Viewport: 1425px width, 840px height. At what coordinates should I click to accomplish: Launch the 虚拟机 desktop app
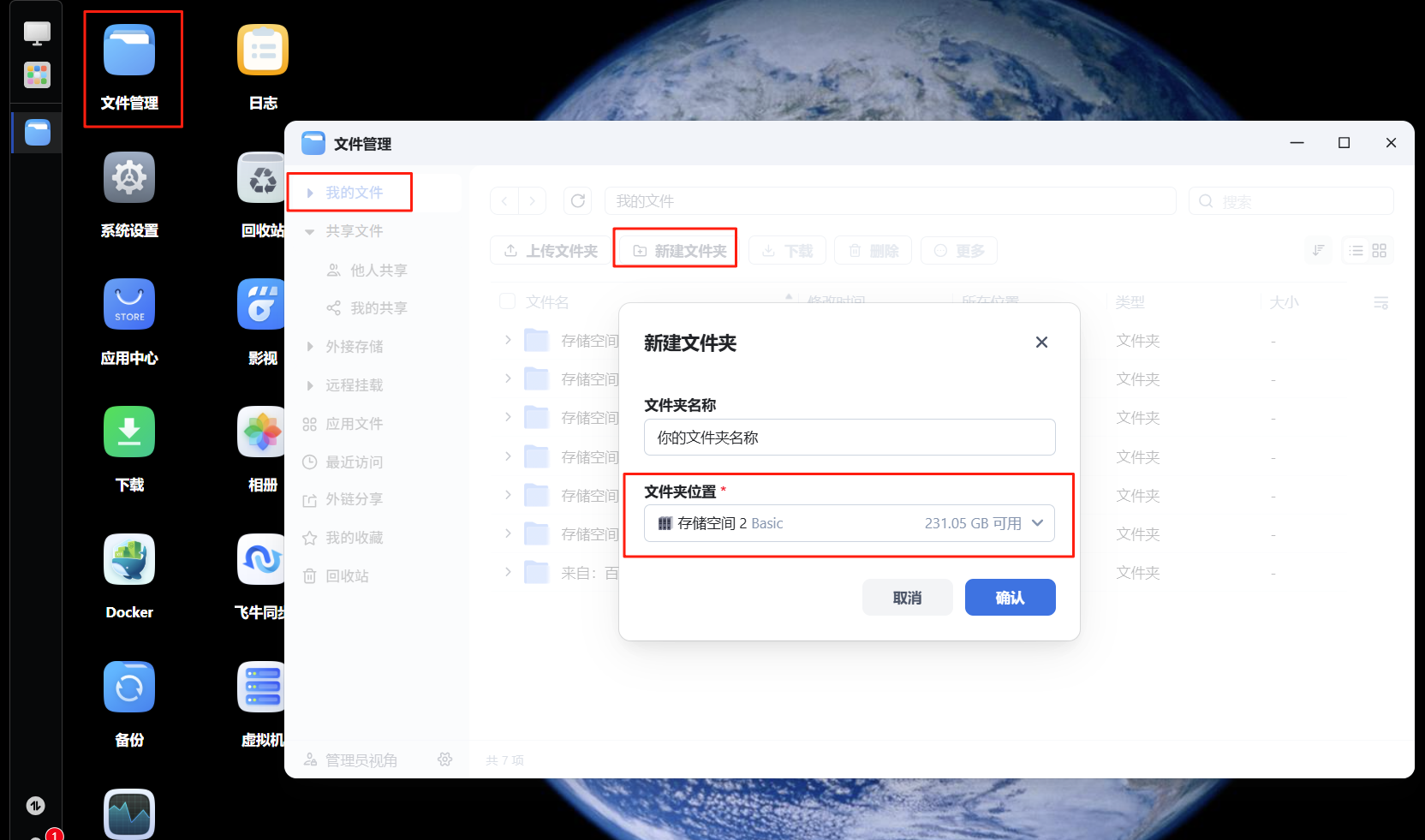pos(262,704)
